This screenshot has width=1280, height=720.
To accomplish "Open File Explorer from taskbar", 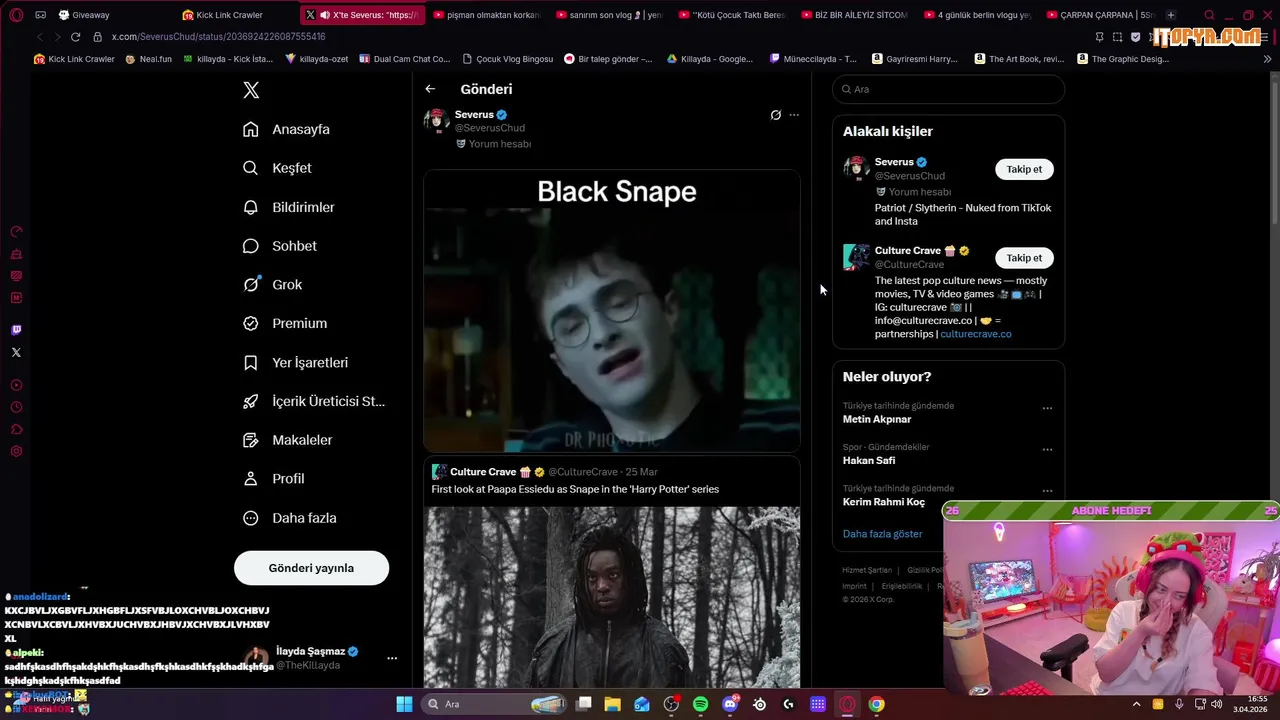I will pyautogui.click(x=613, y=704).
